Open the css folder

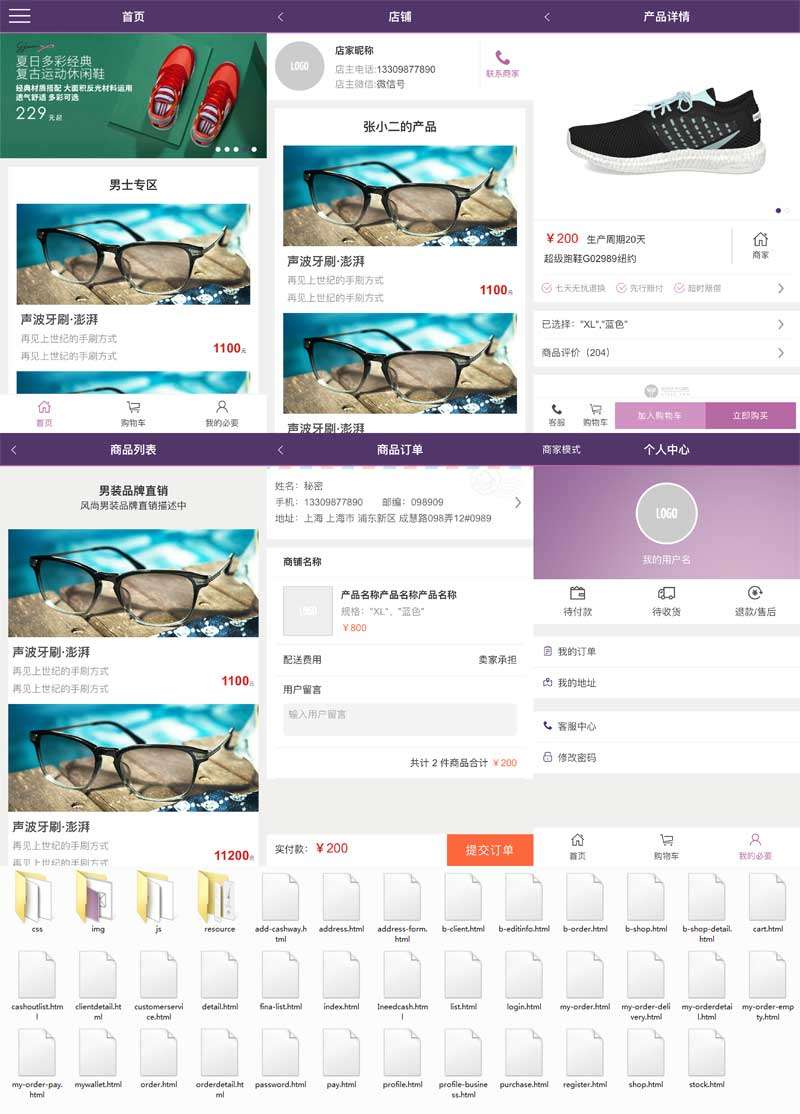coord(37,897)
